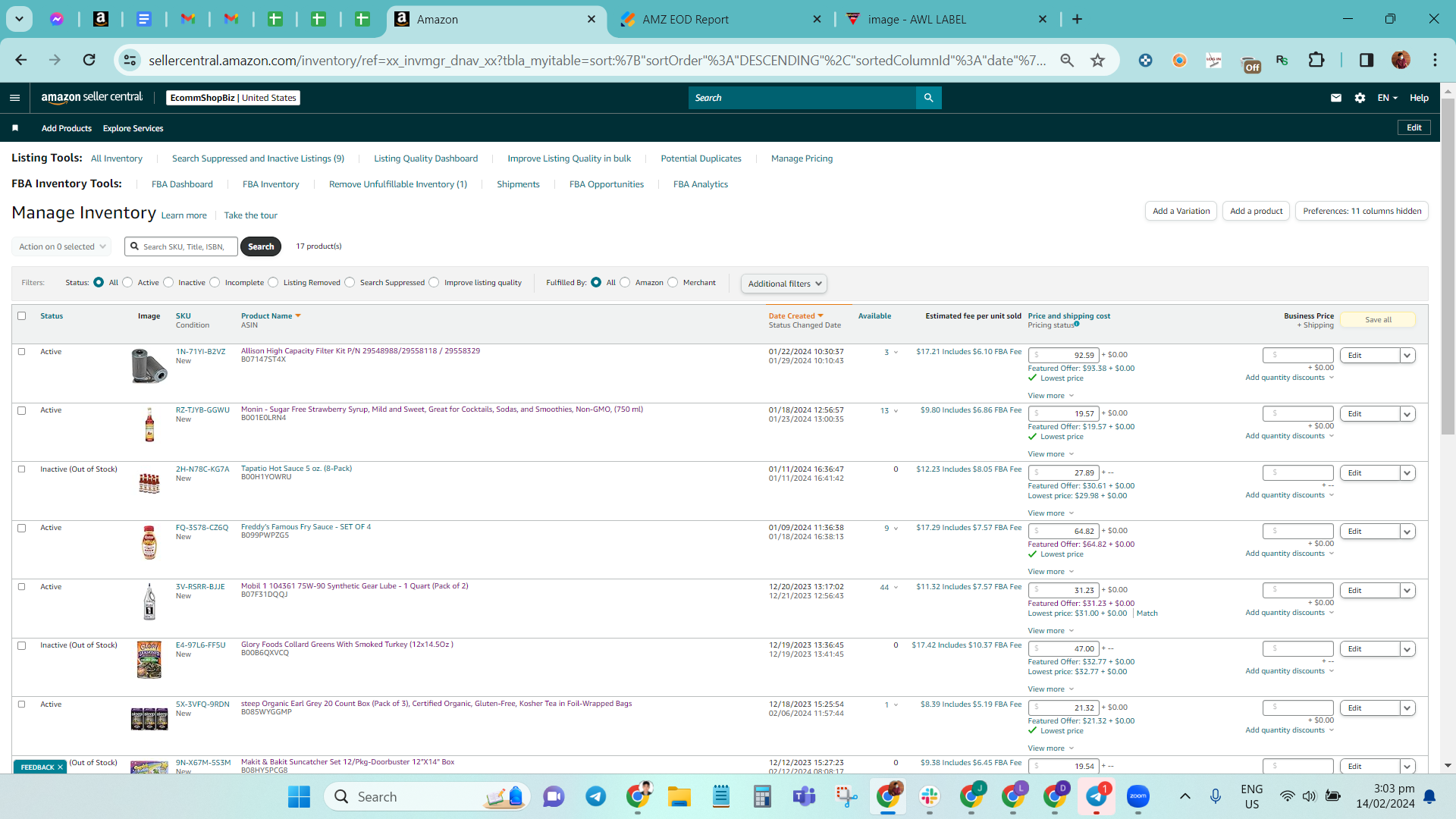Open the Chrome three-dot menu
Screen dimensions: 1456x819
(1435, 60)
